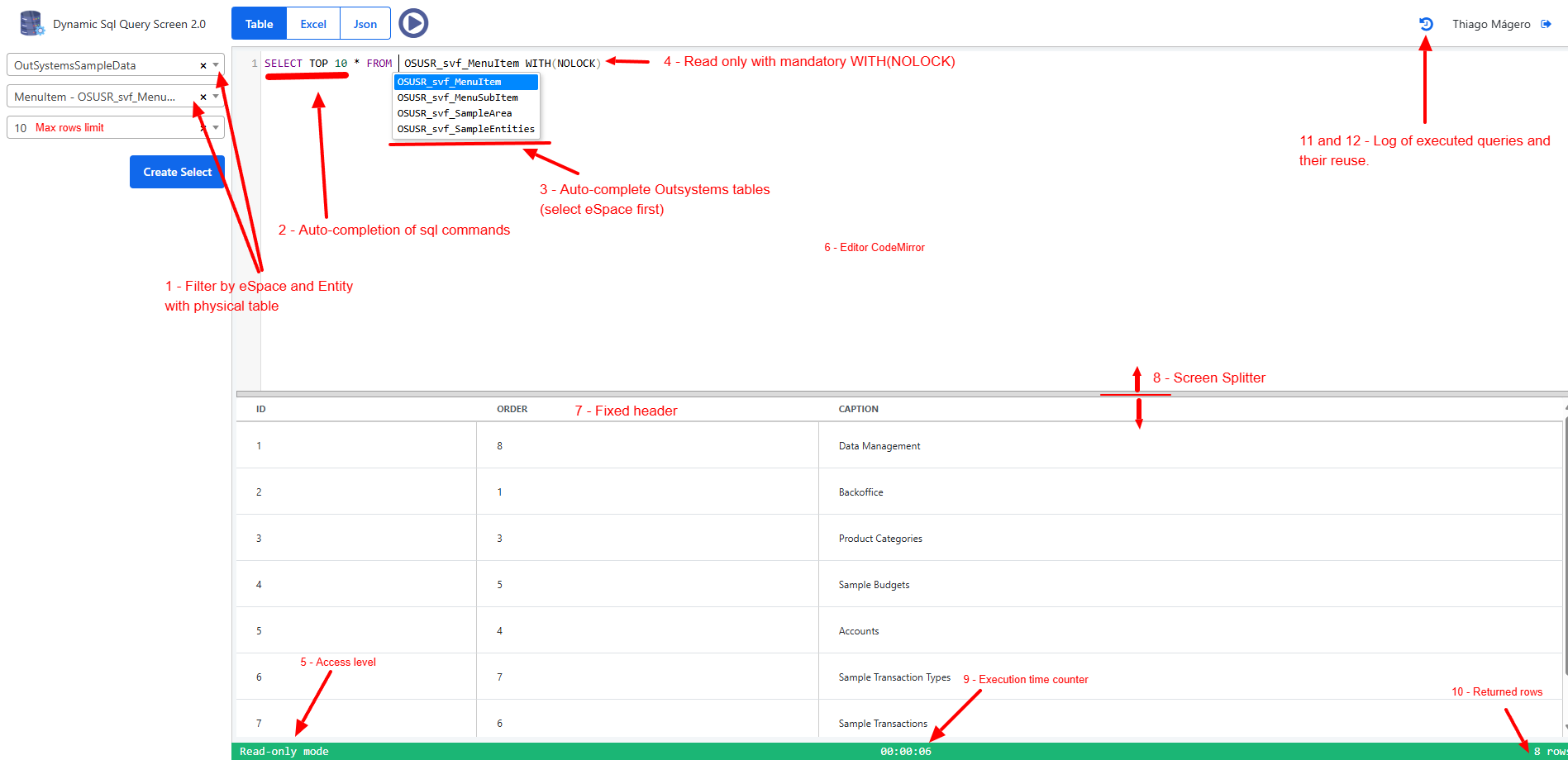Open the executed queries history icon

tap(1426, 24)
